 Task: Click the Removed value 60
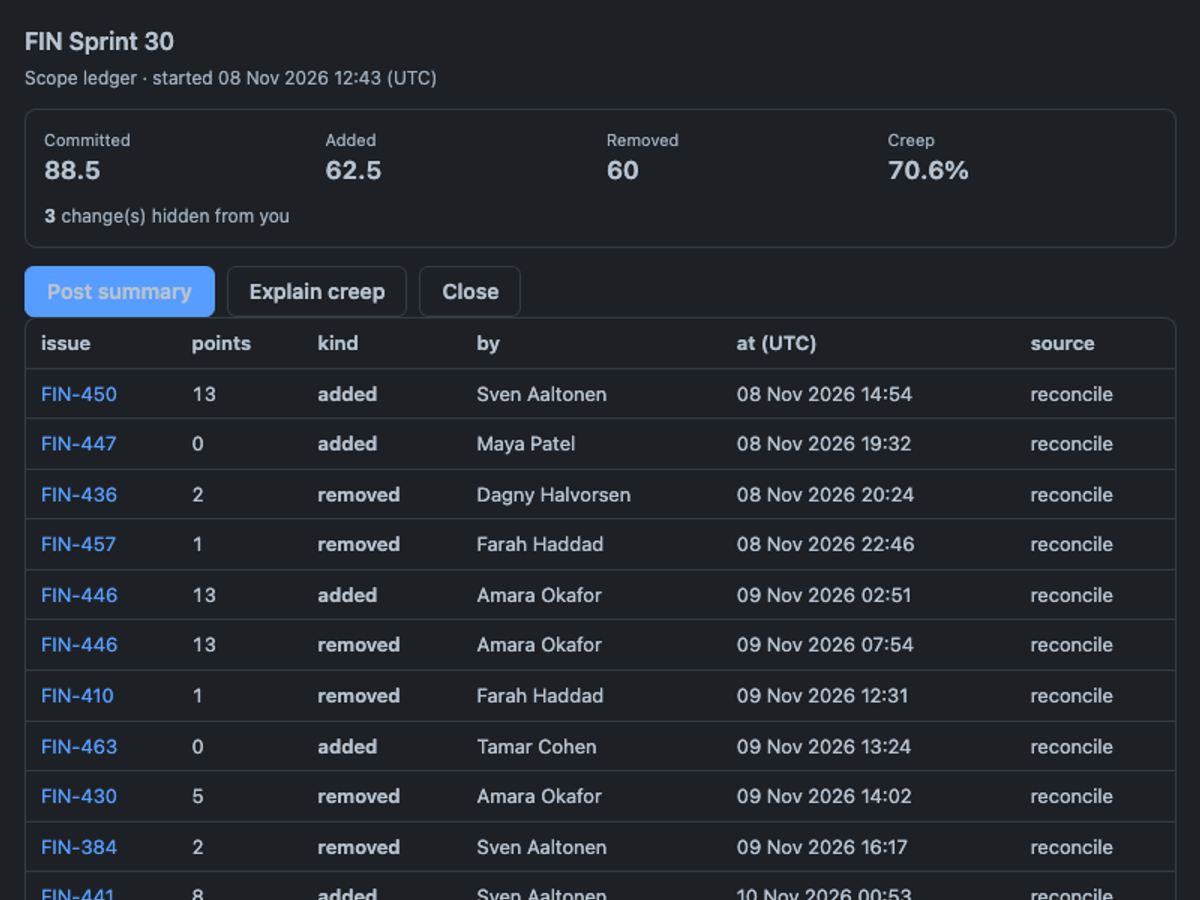pos(622,170)
